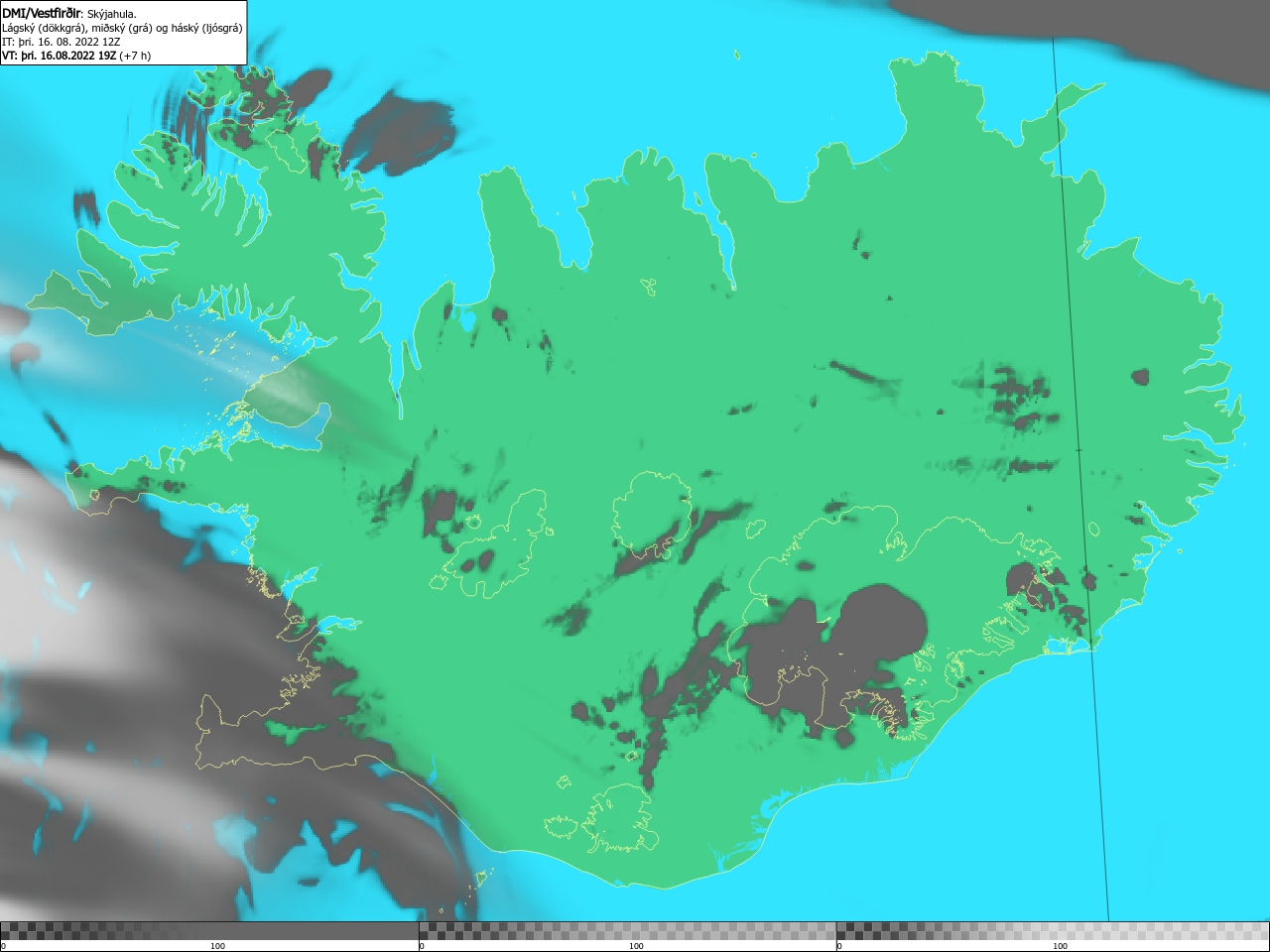
Task: Select the 'IT: þri. 16. 08. 2022 12Z' line
Action: (62, 42)
